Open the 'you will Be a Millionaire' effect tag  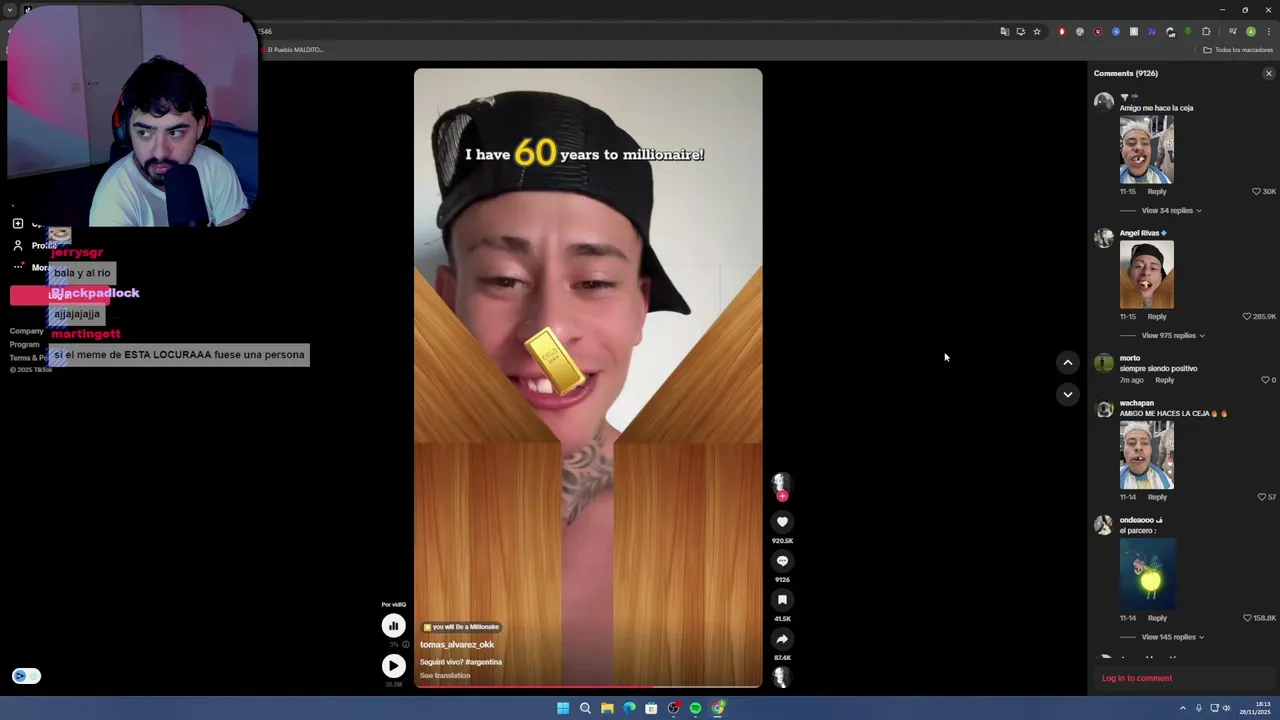coord(461,627)
